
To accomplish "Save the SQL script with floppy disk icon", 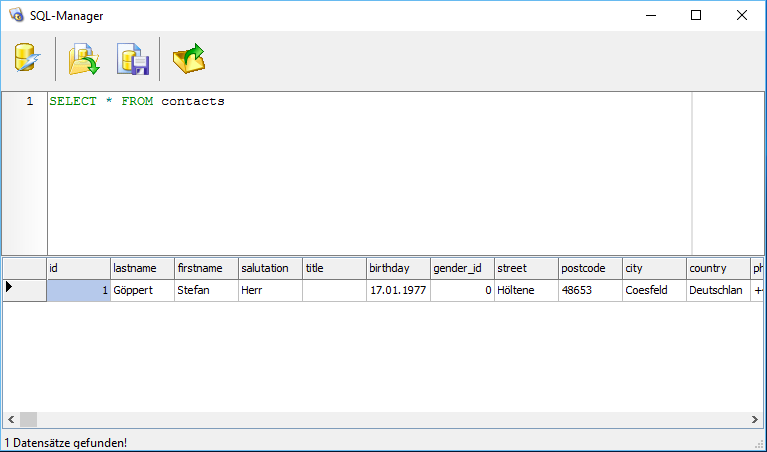I will [x=133, y=60].
